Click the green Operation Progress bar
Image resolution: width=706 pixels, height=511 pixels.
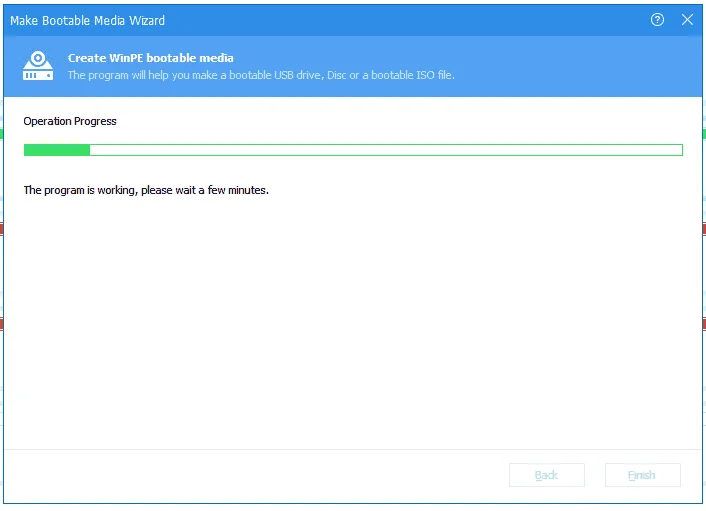pos(353,150)
